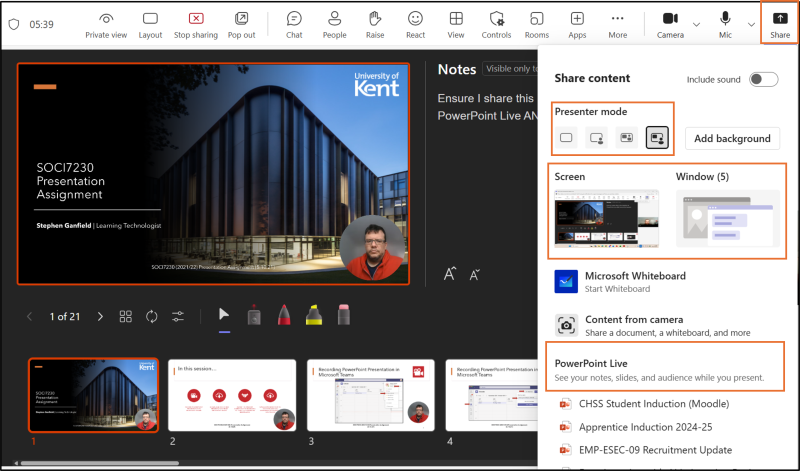Go to previous slide arrow

(30, 316)
